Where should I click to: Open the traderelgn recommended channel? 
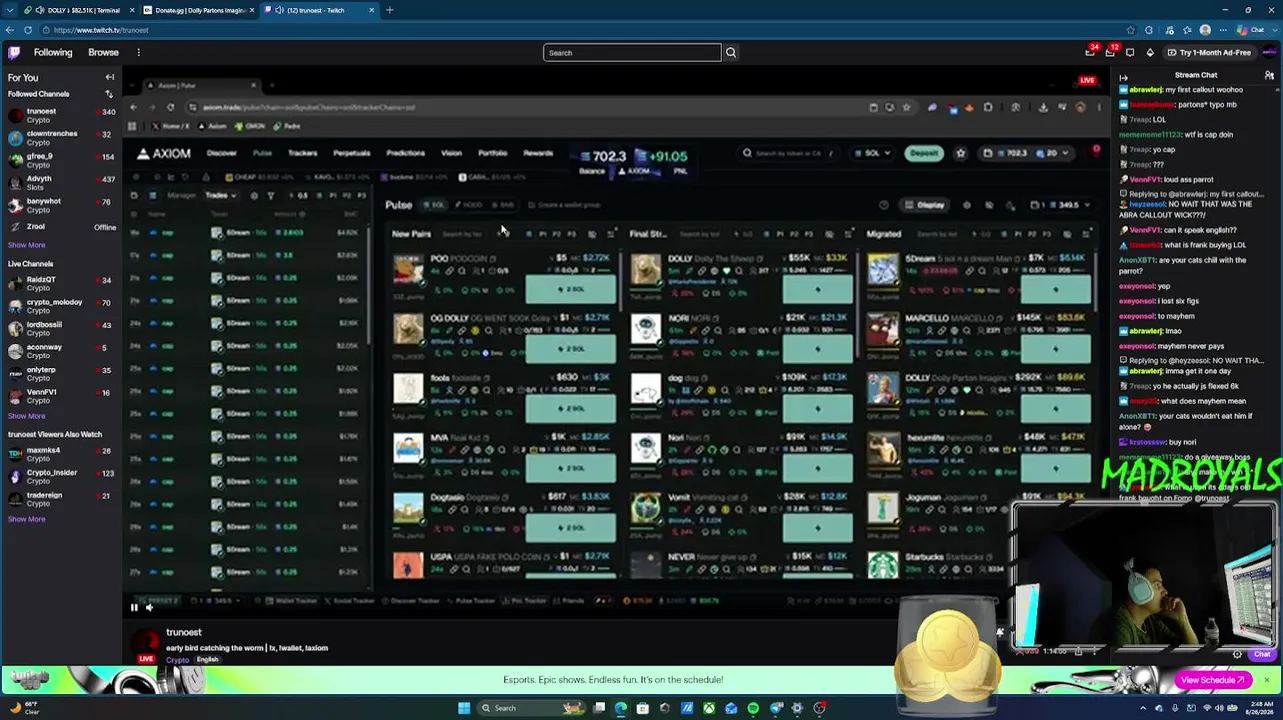(x=61, y=499)
